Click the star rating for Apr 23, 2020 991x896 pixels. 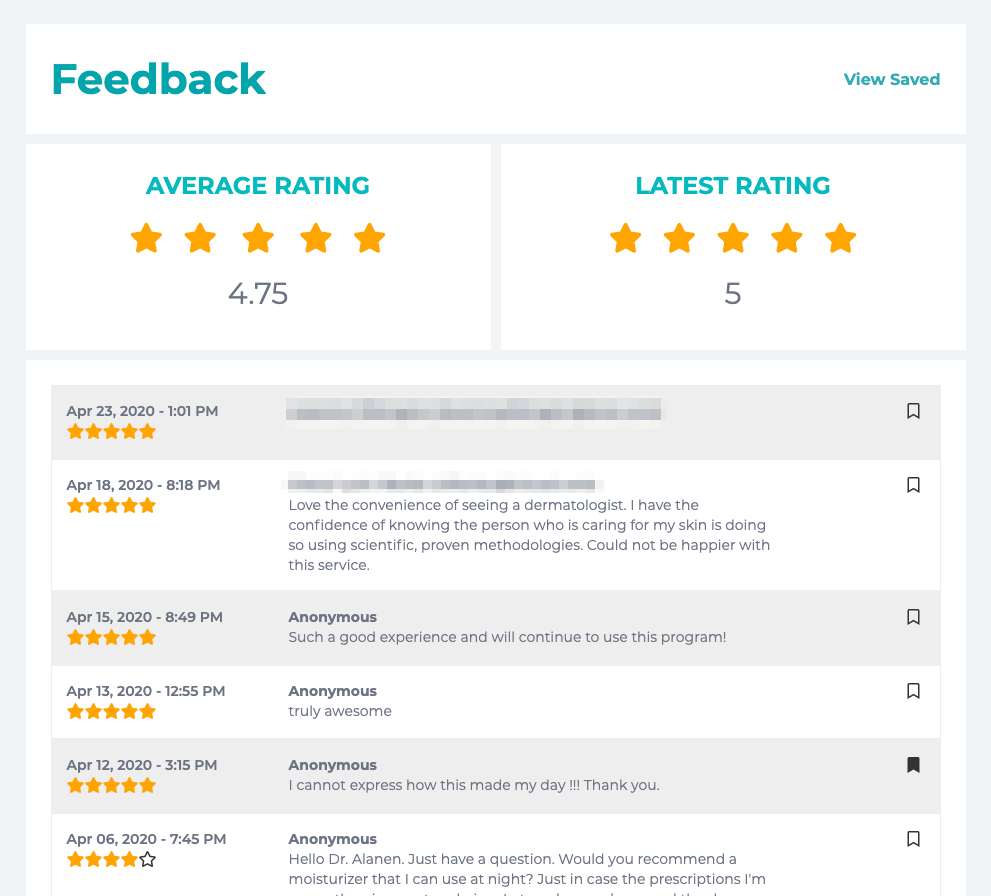(x=111, y=432)
